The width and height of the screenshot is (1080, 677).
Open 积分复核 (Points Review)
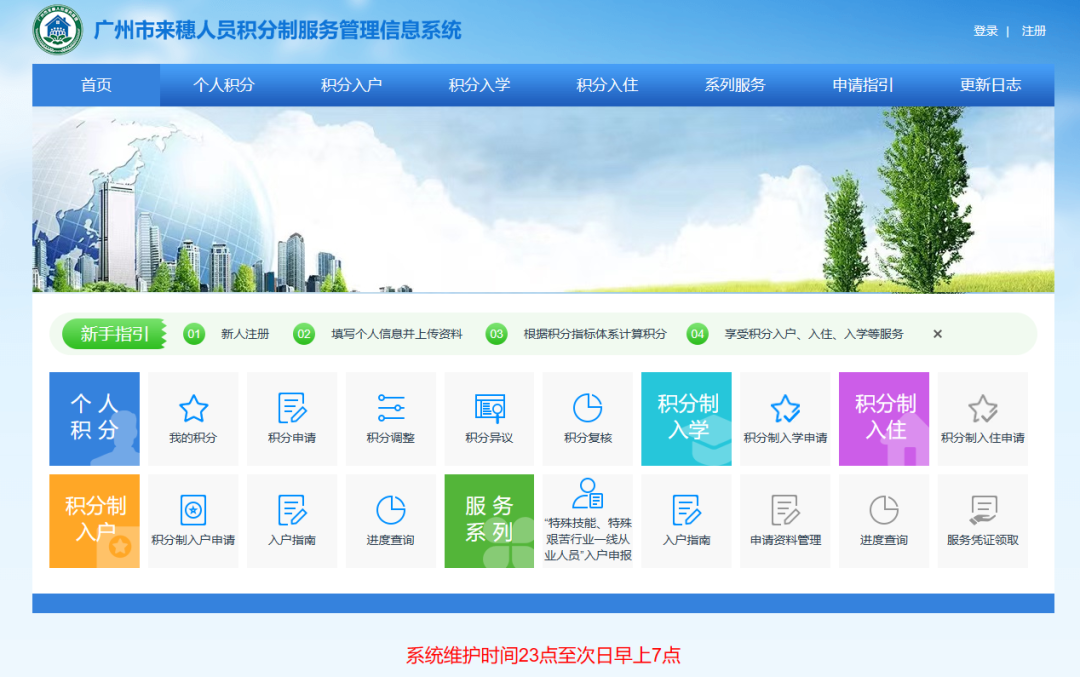click(588, 418)
